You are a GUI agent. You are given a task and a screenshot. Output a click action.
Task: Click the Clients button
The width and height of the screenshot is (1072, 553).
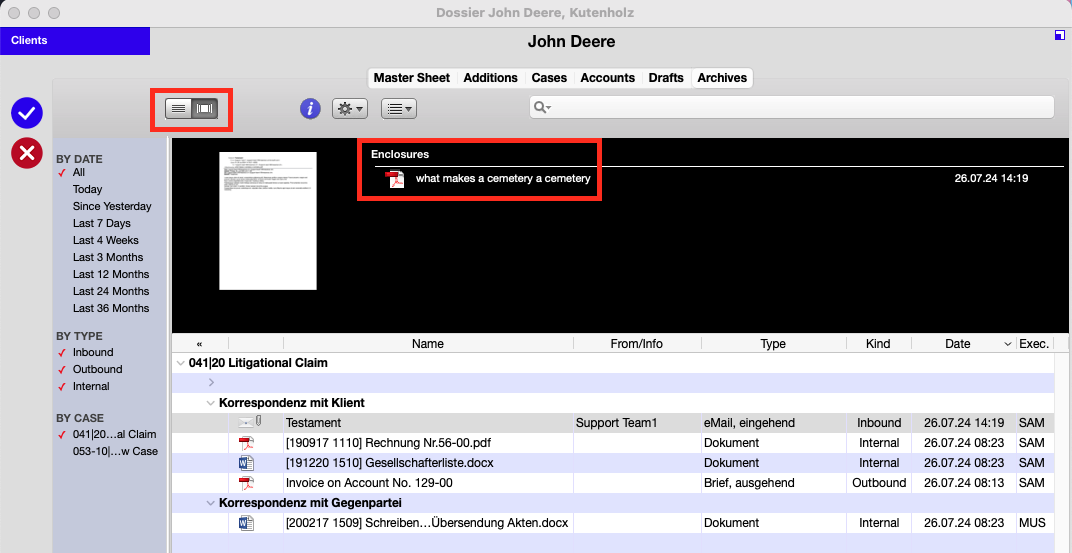pos(75,41)
